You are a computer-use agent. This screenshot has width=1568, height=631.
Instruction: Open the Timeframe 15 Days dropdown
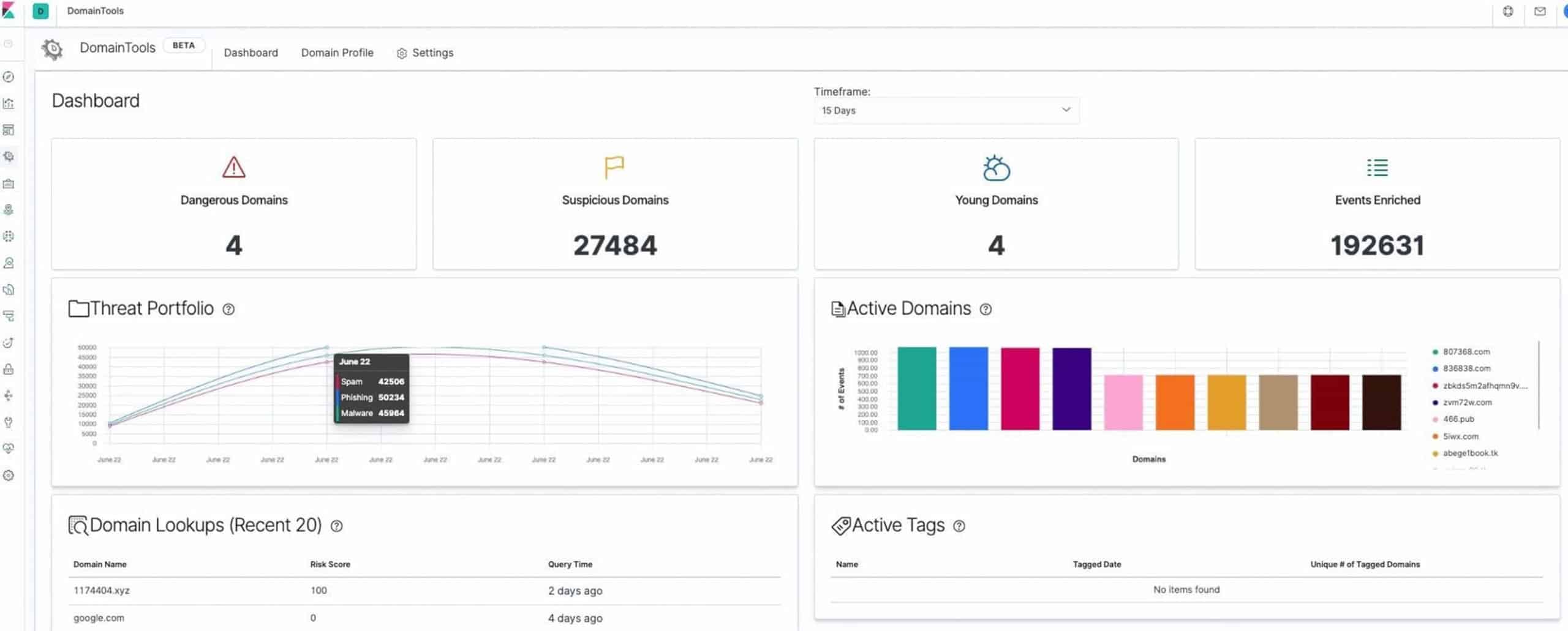click(x=946, y=110)
